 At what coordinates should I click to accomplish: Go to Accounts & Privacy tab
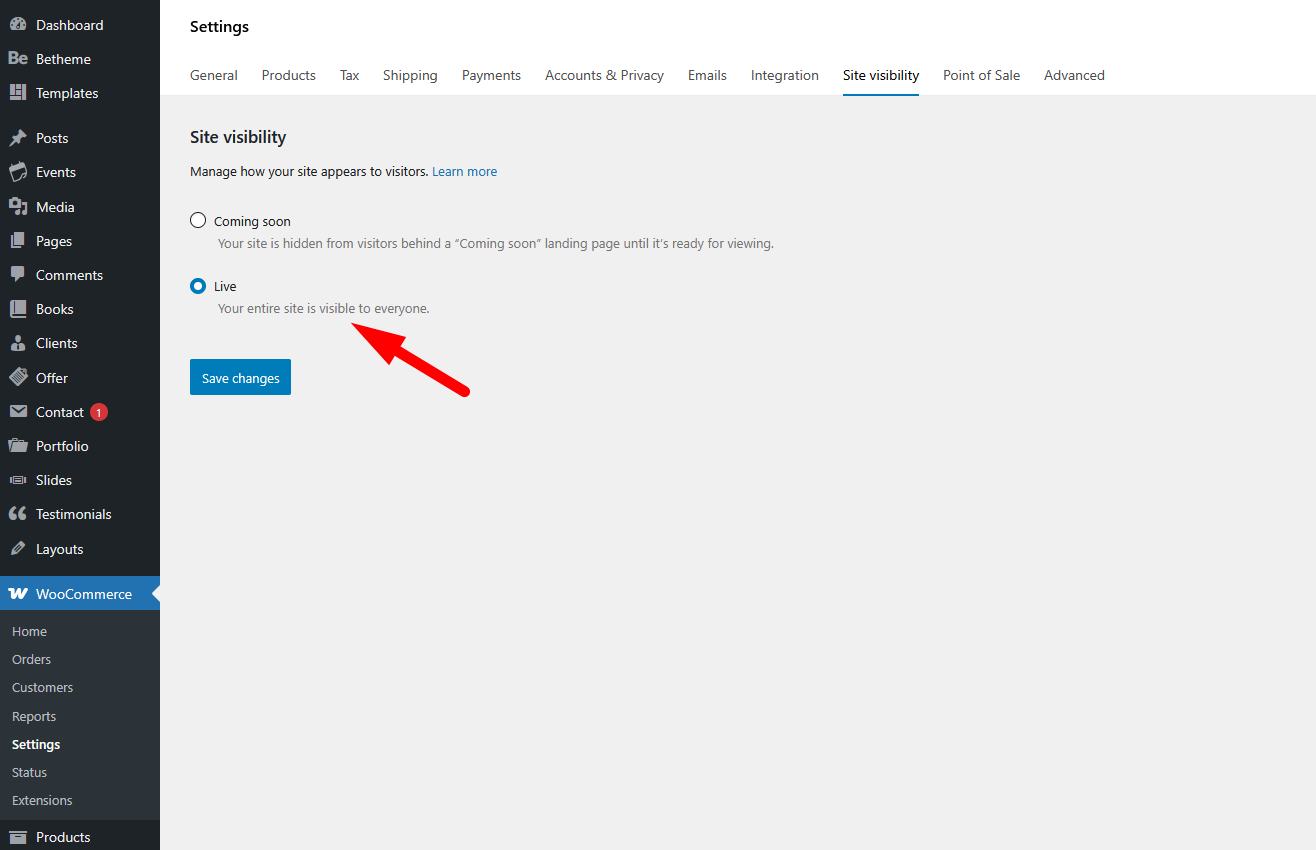[604, 75]
